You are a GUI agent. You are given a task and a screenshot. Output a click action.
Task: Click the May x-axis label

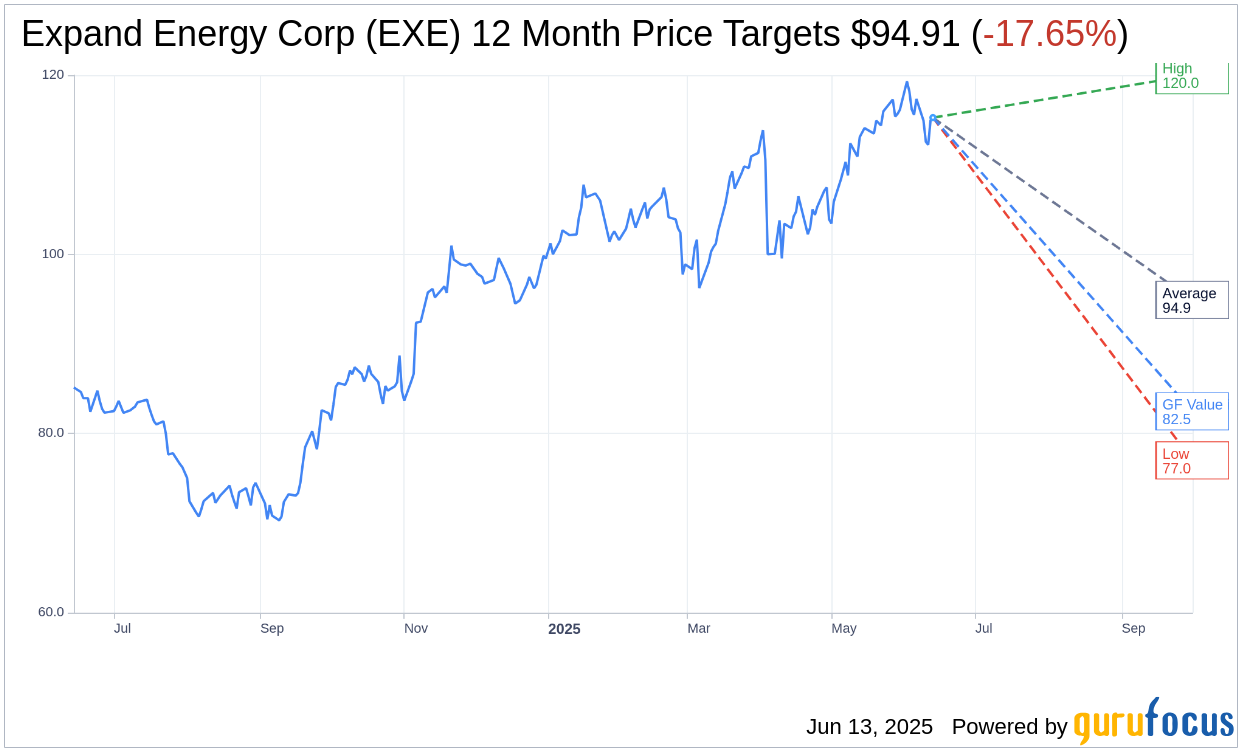coord(844,628)
